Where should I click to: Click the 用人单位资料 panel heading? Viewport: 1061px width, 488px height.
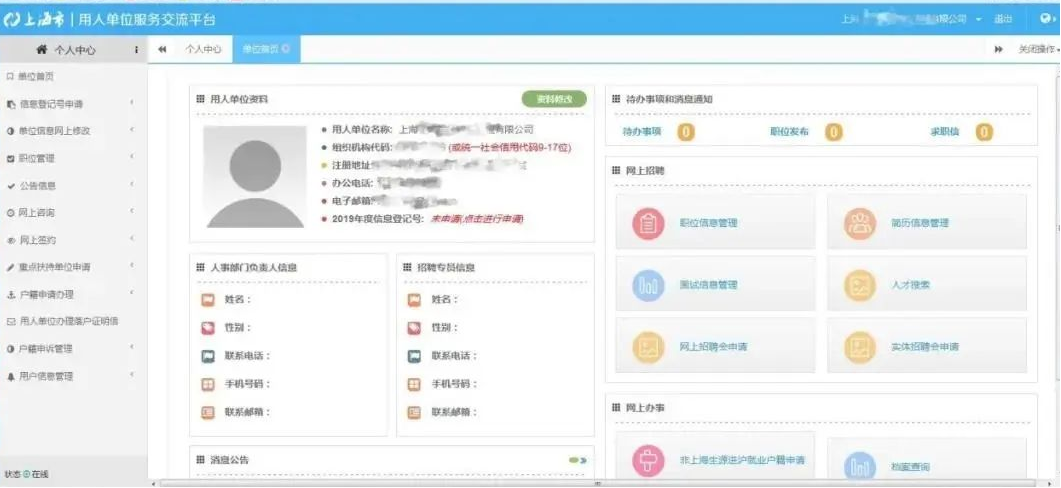[239, 99]
